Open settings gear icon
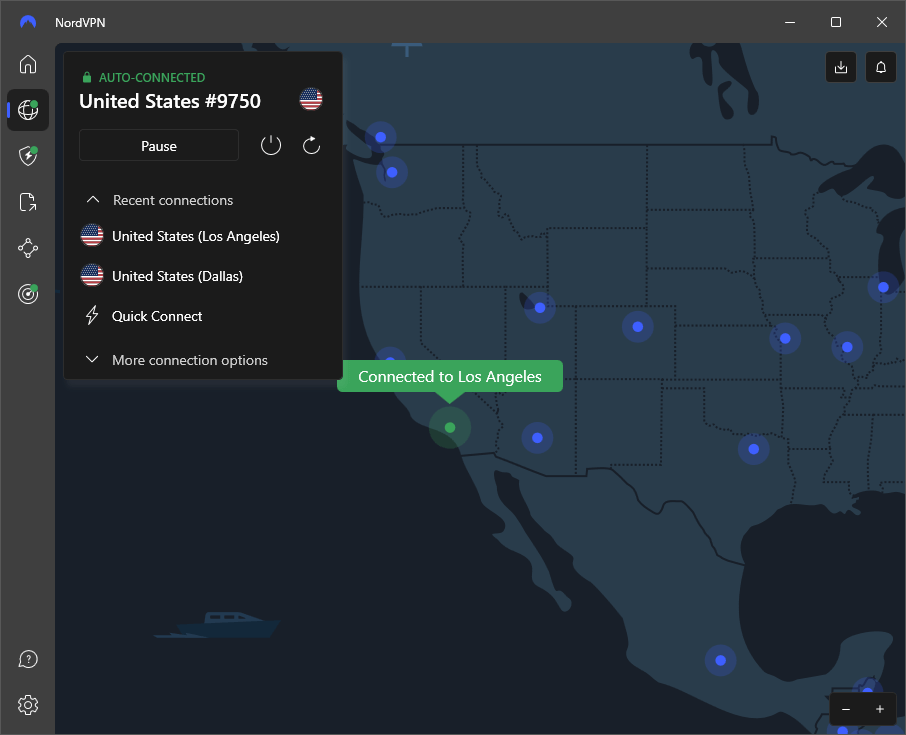The width and height of the screenshot is (906, 735). (28, 705)
